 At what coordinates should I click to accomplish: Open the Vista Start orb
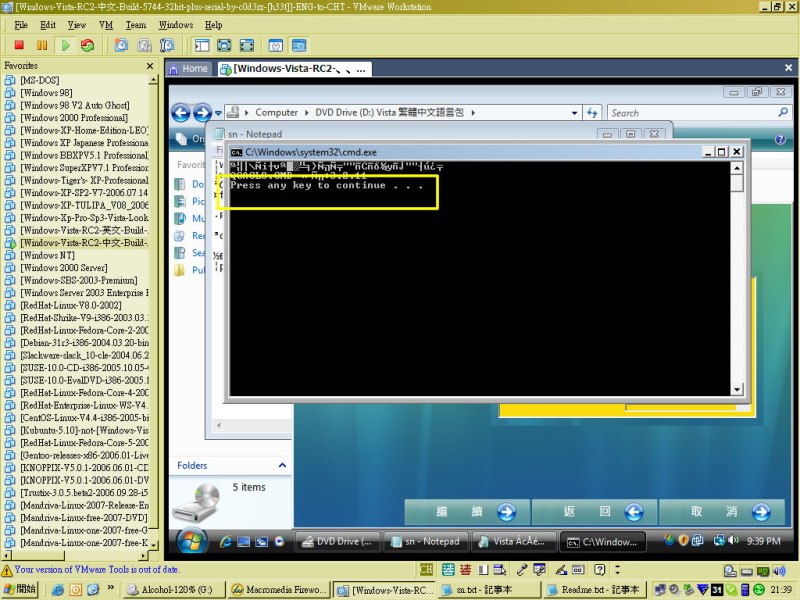point(192,540)
